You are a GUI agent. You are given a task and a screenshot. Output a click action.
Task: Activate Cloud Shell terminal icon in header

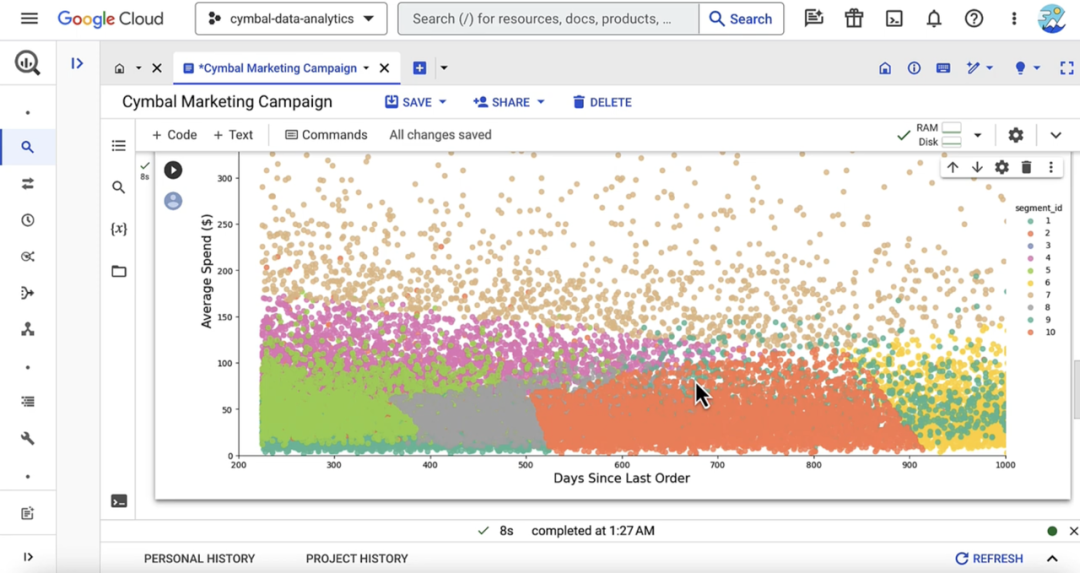coord(894,19)
